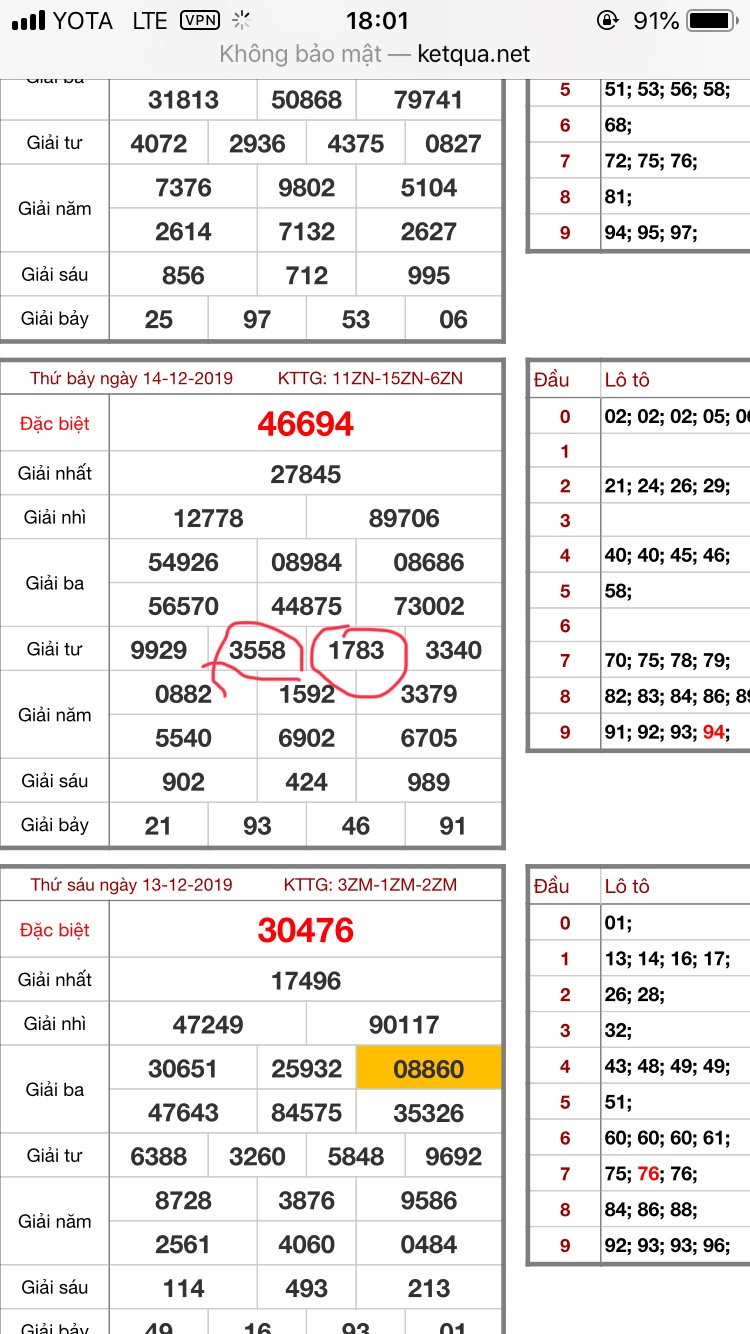The height and width of the screenshot is (1334, 750).
Task: Tap the Giải tư number 9692
Action: point(454,1156)
